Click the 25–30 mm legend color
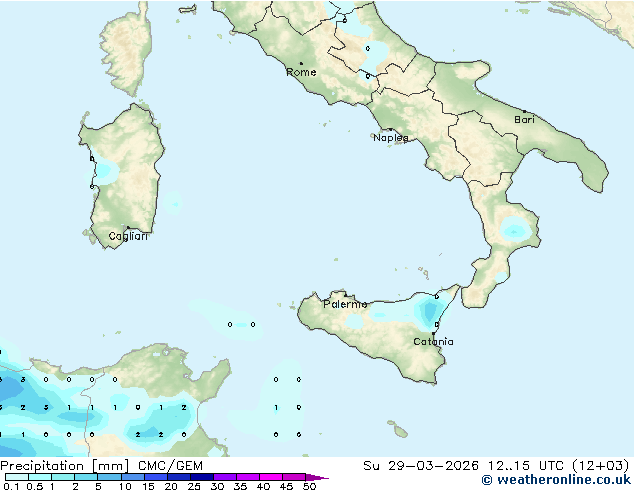 click(x=201, y=477)
